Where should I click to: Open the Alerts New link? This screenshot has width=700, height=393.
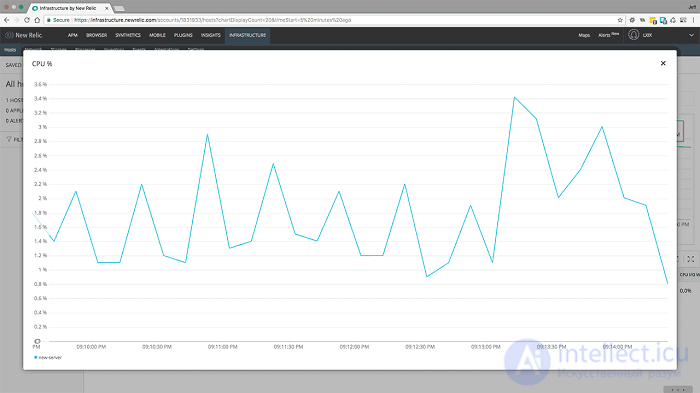[608, 34]
